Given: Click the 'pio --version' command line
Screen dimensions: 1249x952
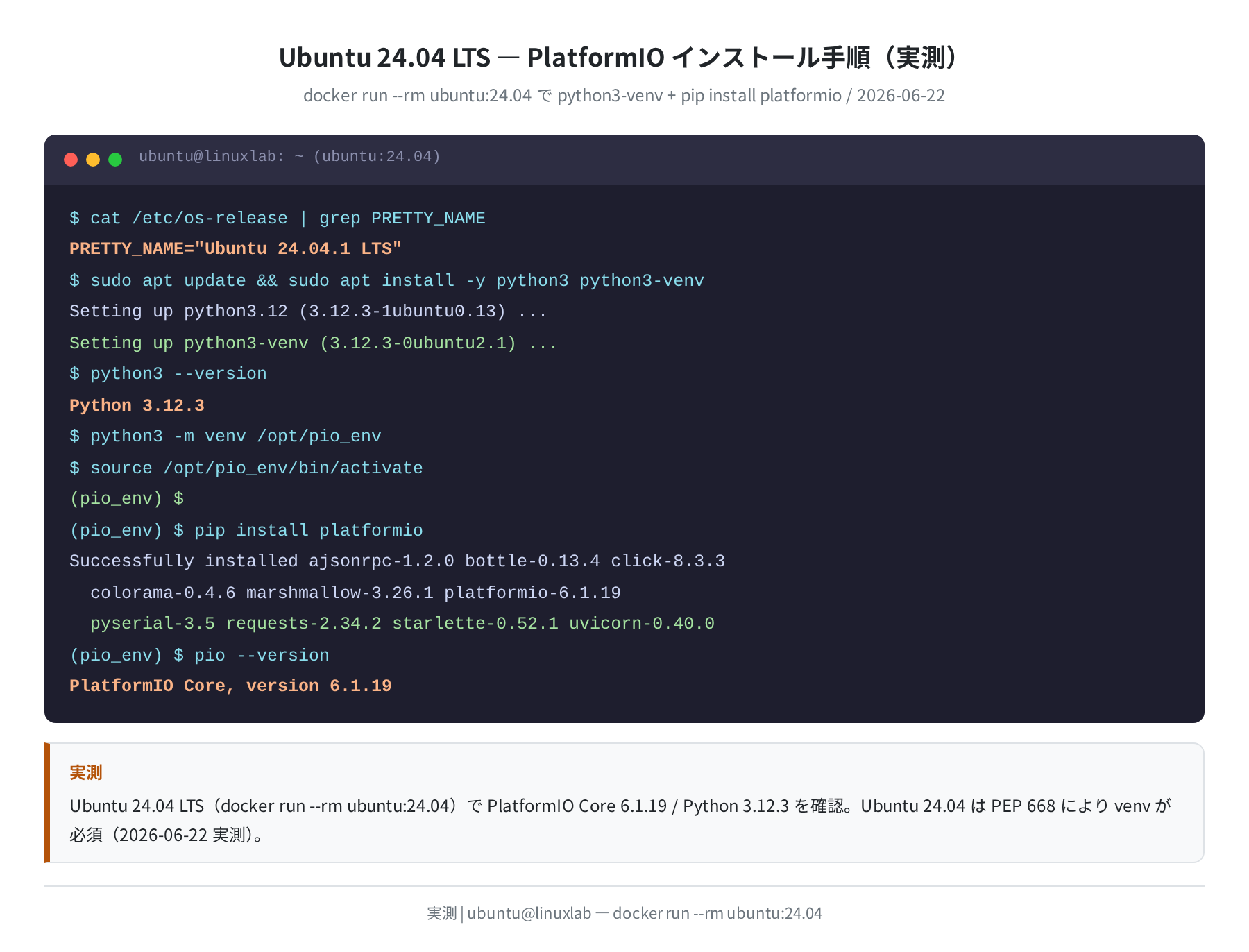Looking at the screenshot, I should point(199,655).
